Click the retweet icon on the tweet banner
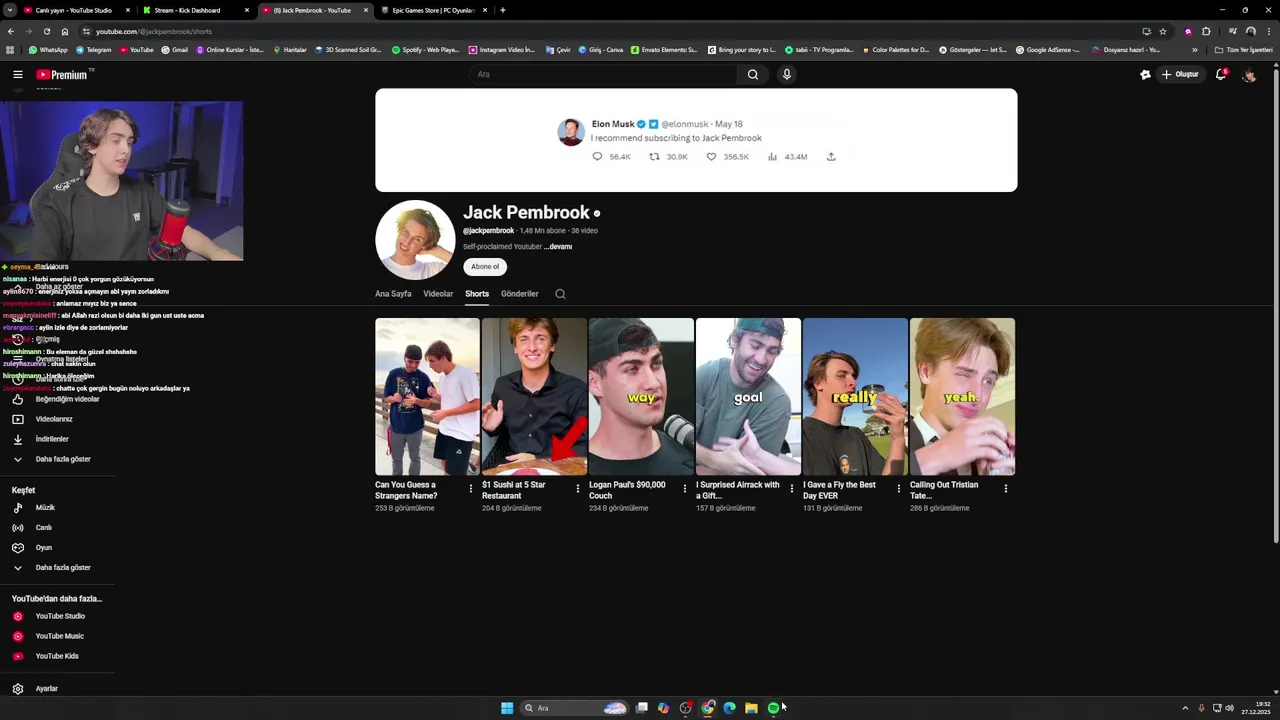 tap(654, 157)
